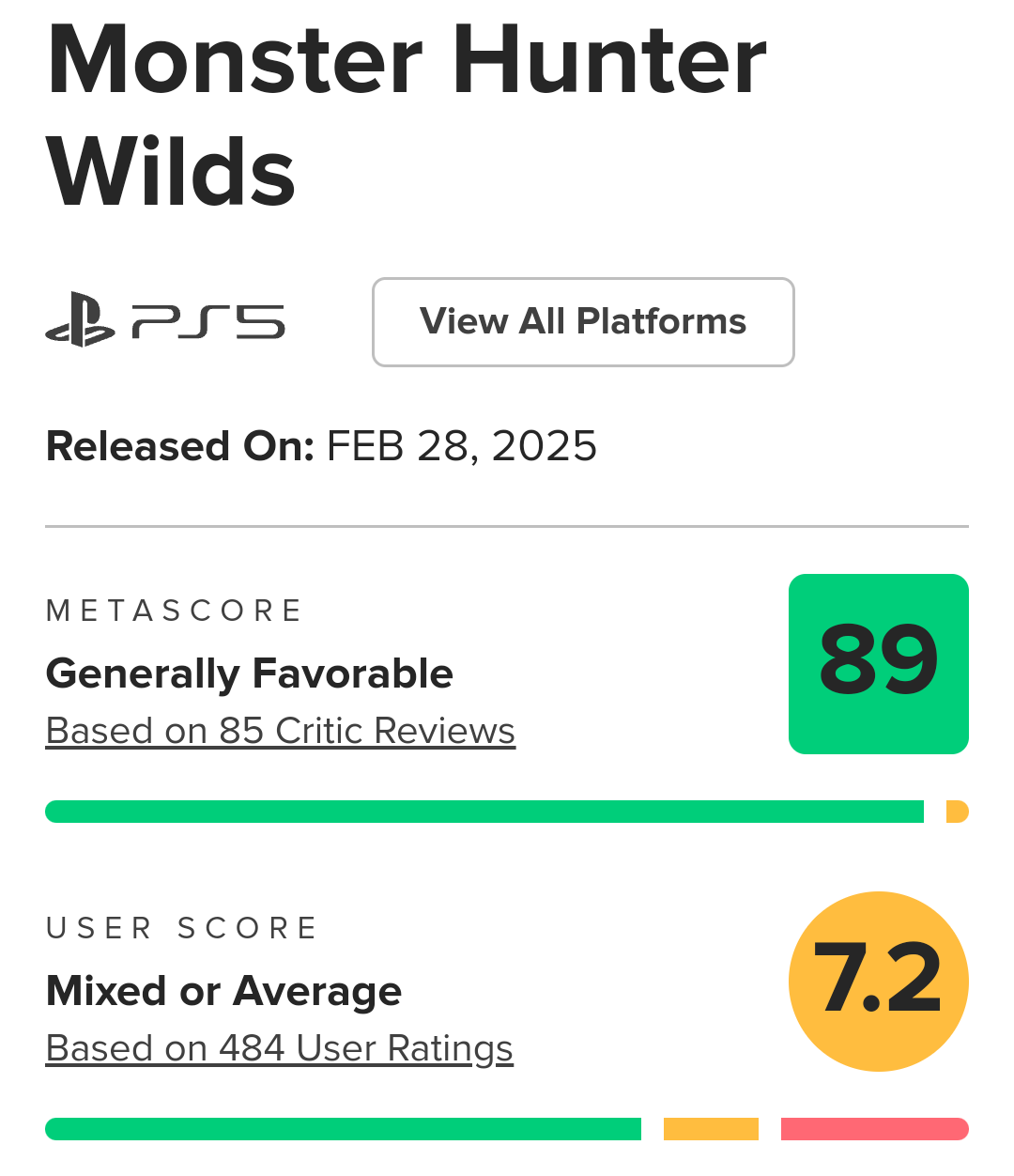Click the FEB 28, 2025 release date
Screen dimensions: 1014x1176
click(x=461, y=446)
